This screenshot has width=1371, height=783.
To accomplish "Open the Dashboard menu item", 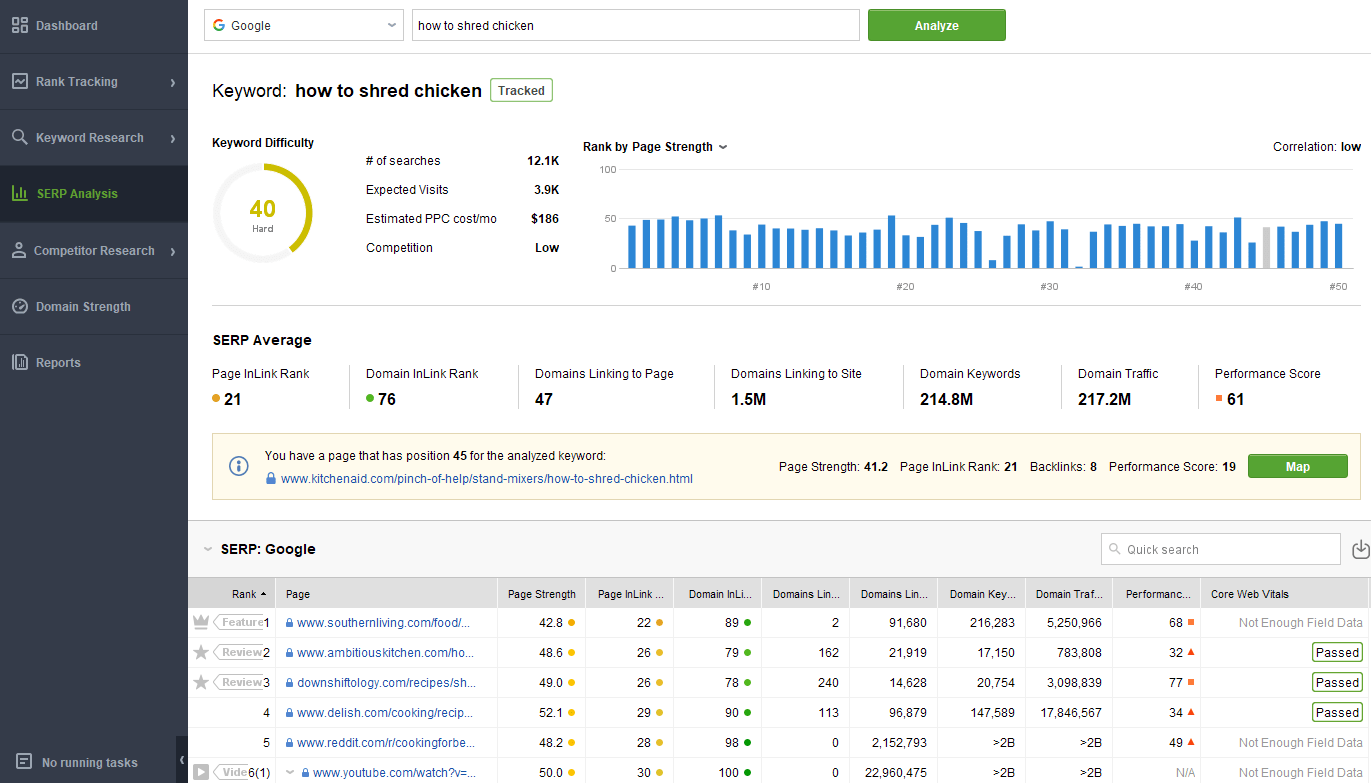I will click(x=94, y=26).
